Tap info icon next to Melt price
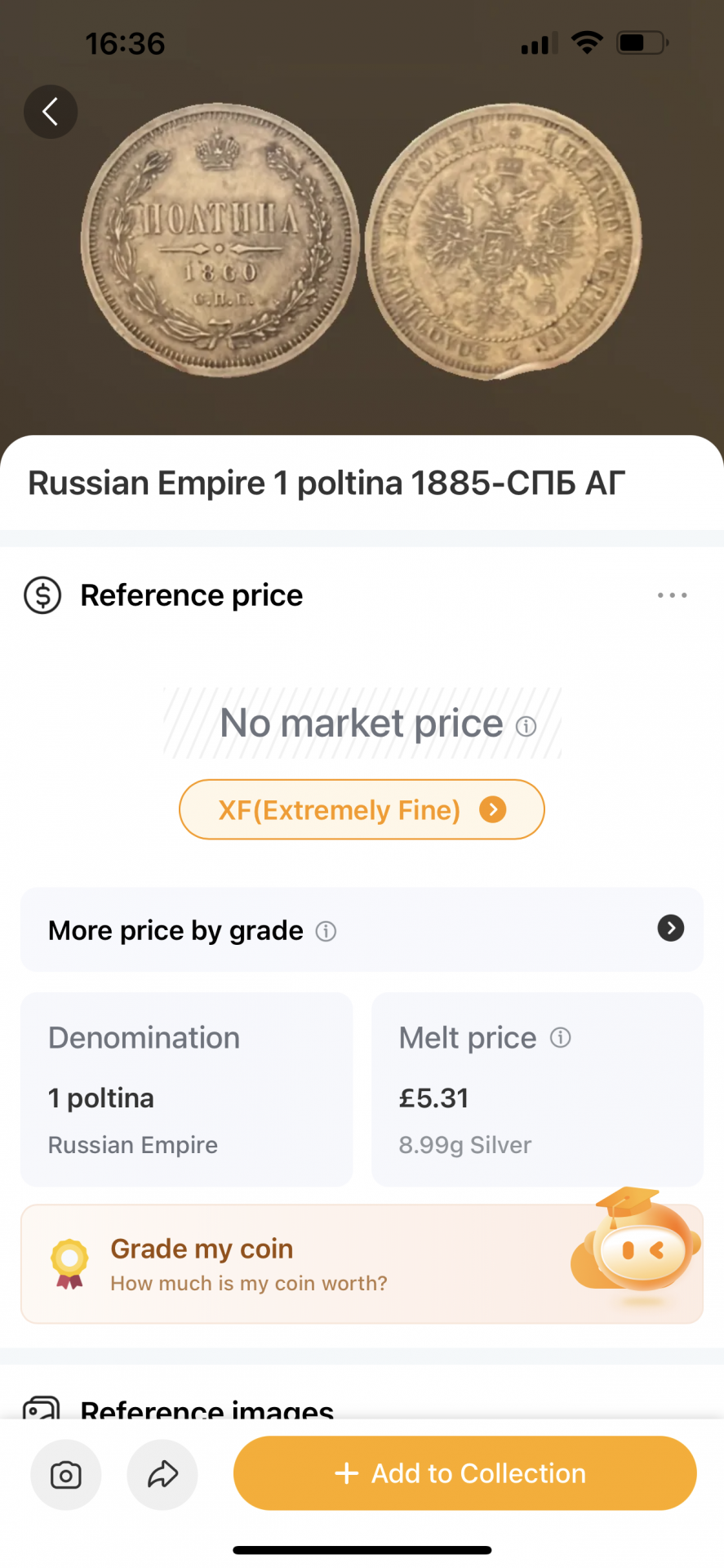Viewport: 724px width, 1568px height. (561, 1037)
